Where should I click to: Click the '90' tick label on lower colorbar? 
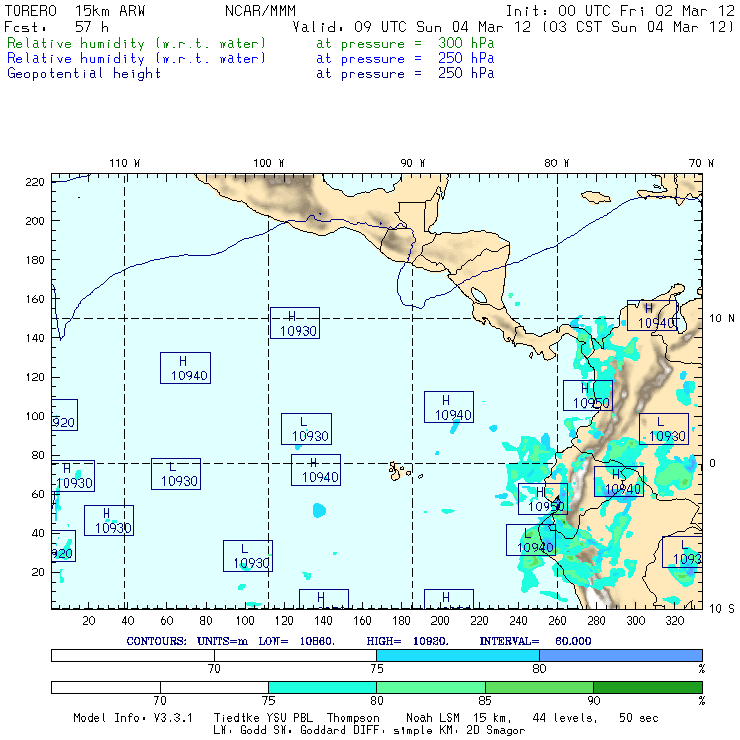click(594, 700)
